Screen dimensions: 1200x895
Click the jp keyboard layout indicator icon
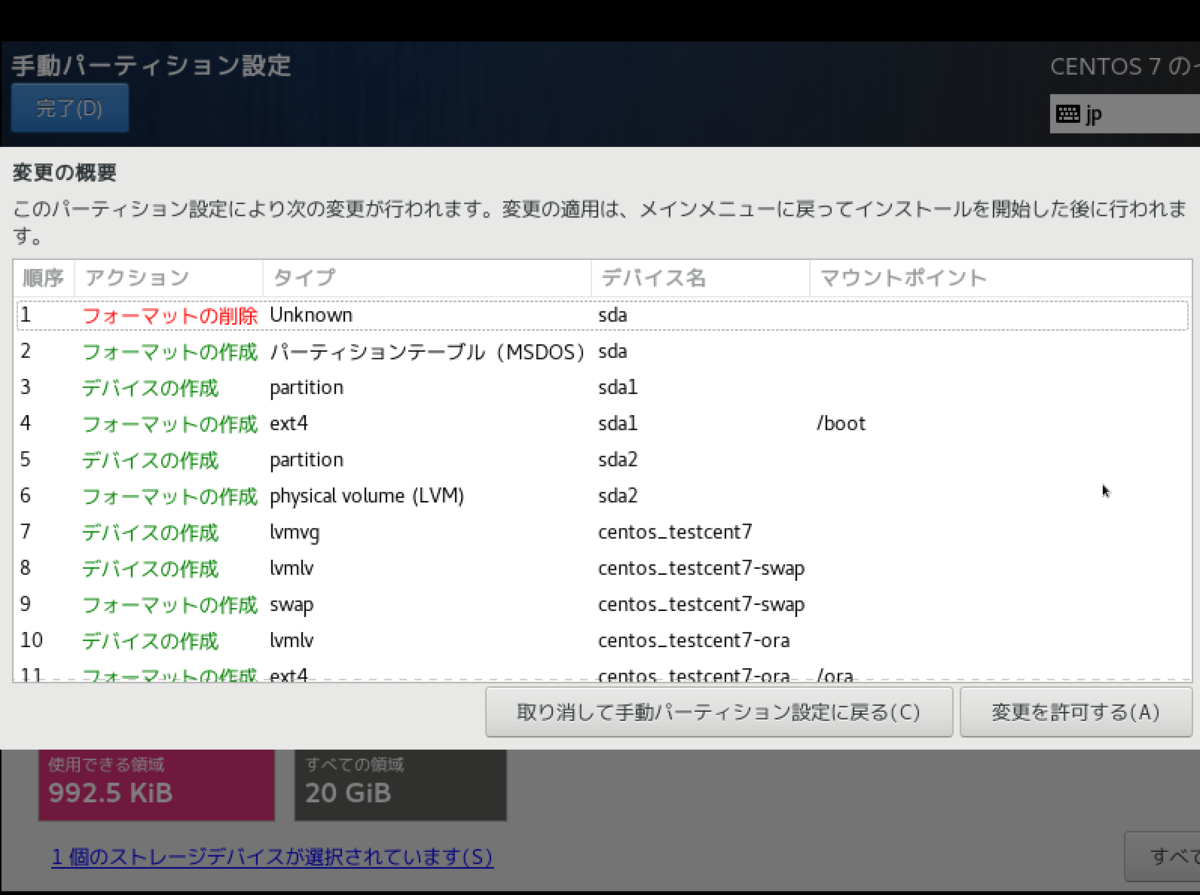coord(1066,114)
